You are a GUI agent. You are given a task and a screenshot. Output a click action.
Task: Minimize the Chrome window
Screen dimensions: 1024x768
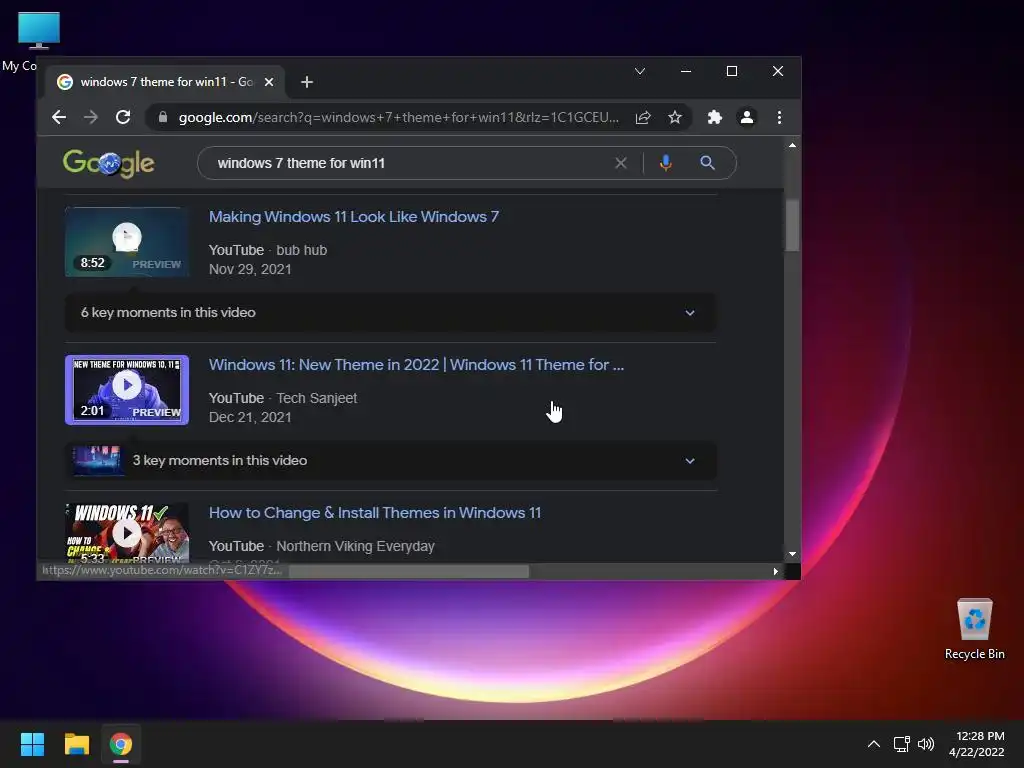pos(686,71)
